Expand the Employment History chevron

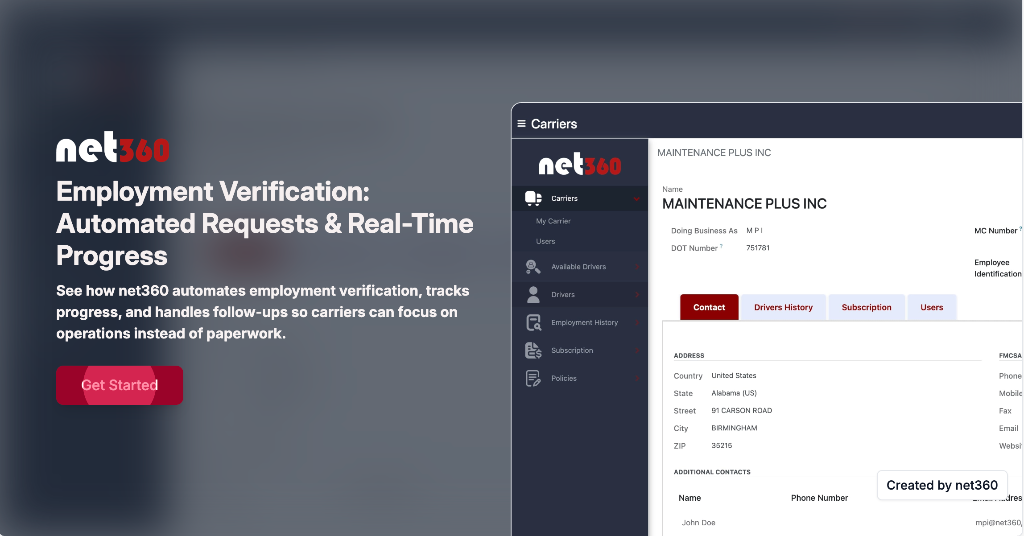click(637, 323)
